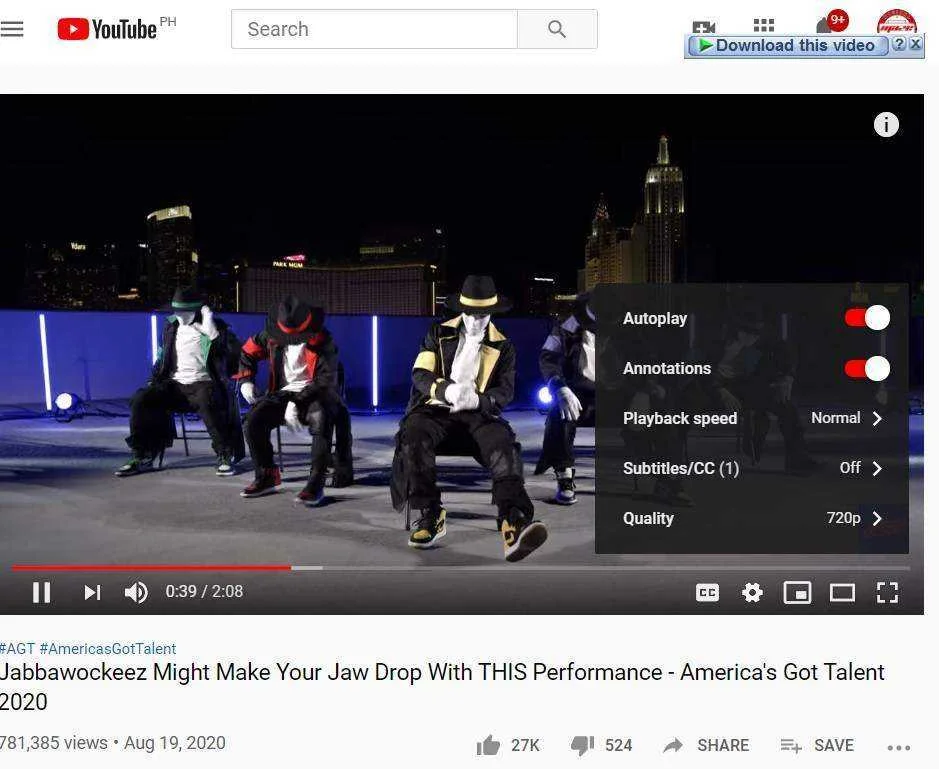Open the #AGT hashtag link
This screenshot has height=769, width=939.
coord(17,649)
